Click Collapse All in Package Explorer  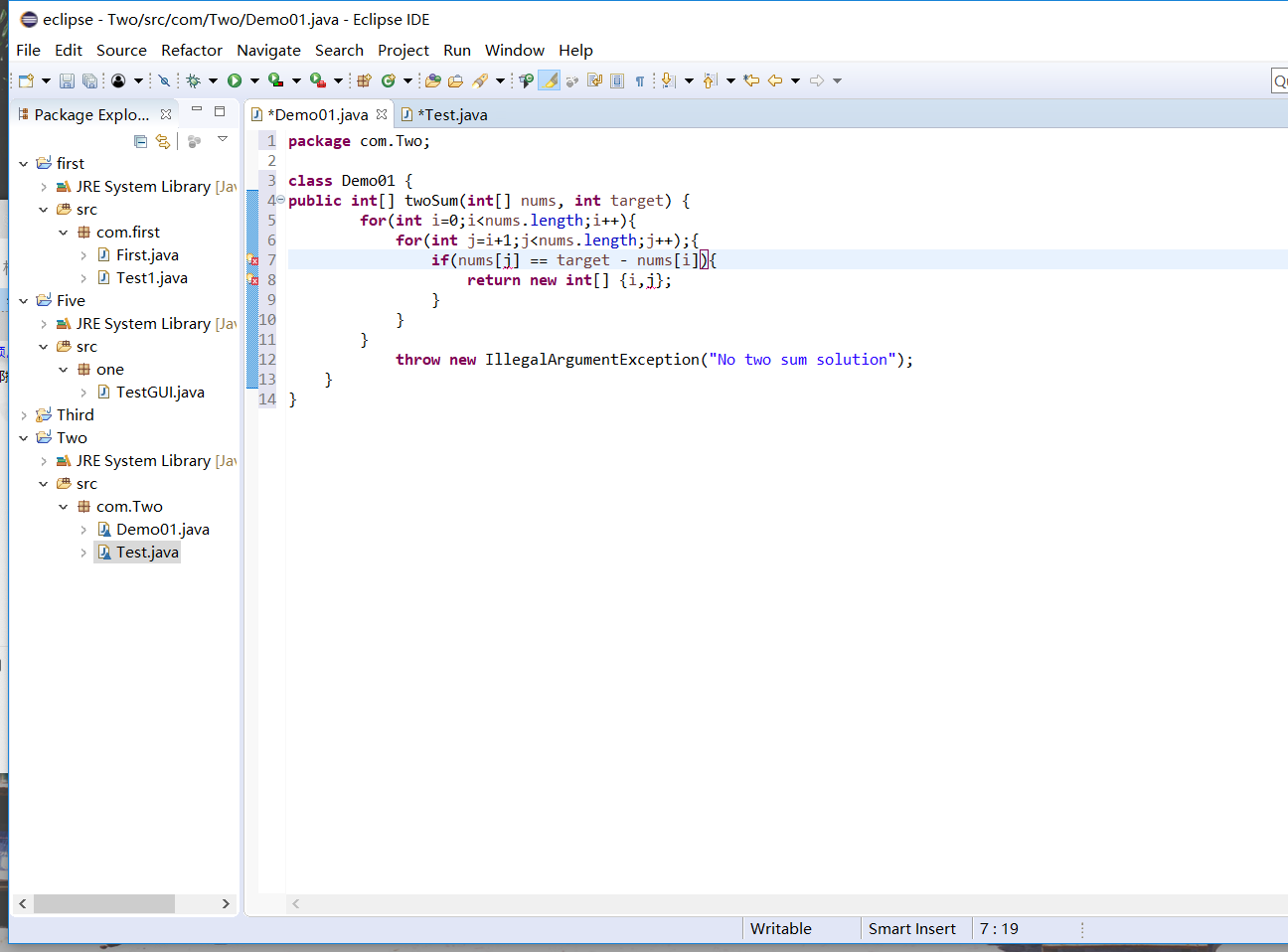coord(140,141)
